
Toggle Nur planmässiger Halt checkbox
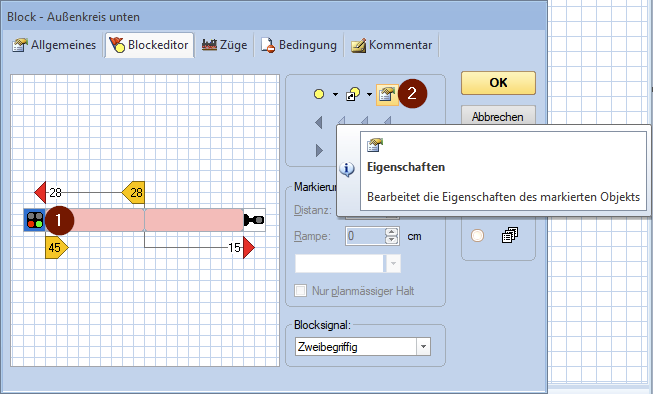pos(300,290)
